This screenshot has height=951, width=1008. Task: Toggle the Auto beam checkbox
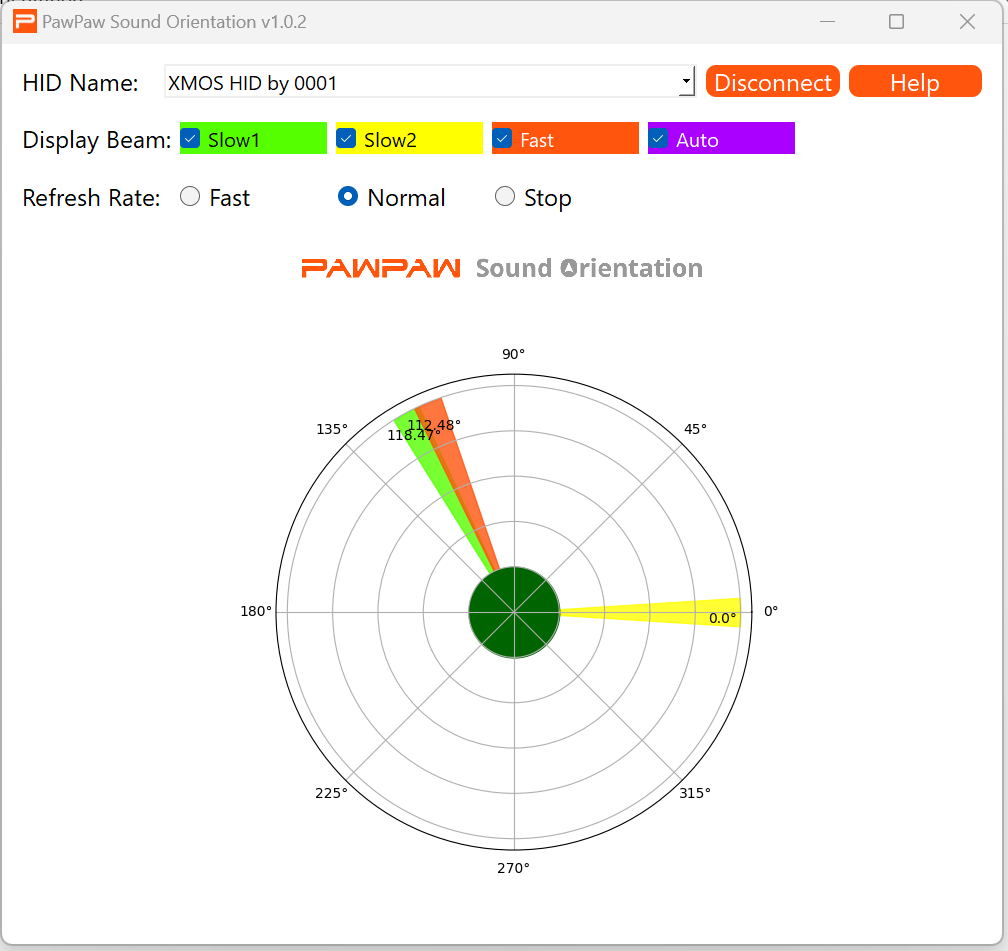click(x=658, y=138)
